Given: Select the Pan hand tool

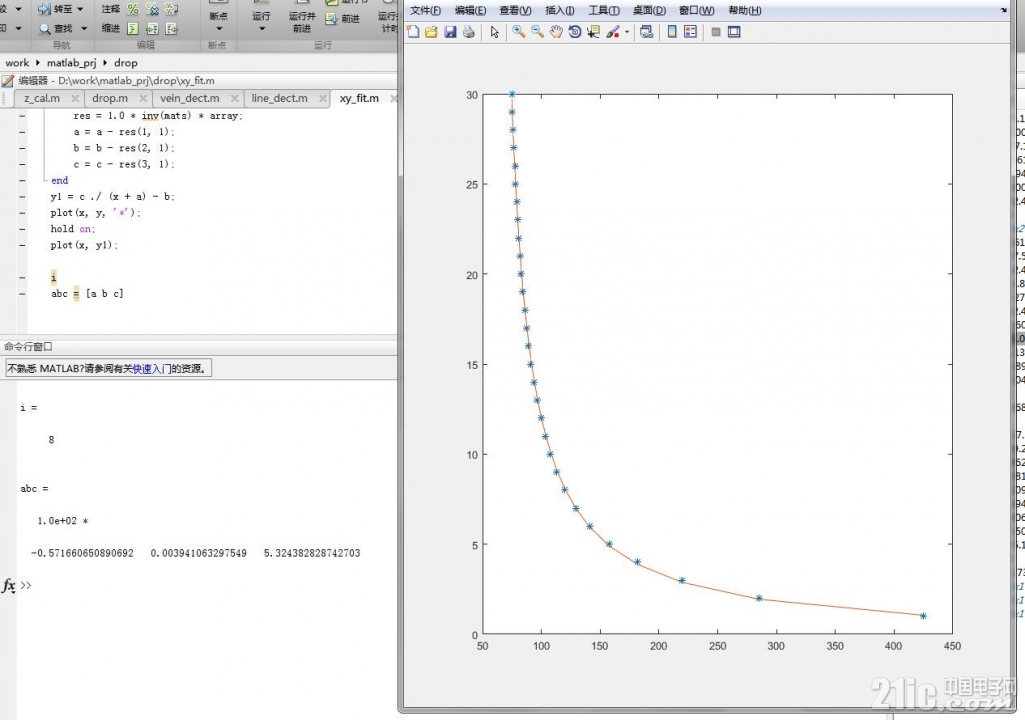Looking at the screenshot, I should click(556, 31).
